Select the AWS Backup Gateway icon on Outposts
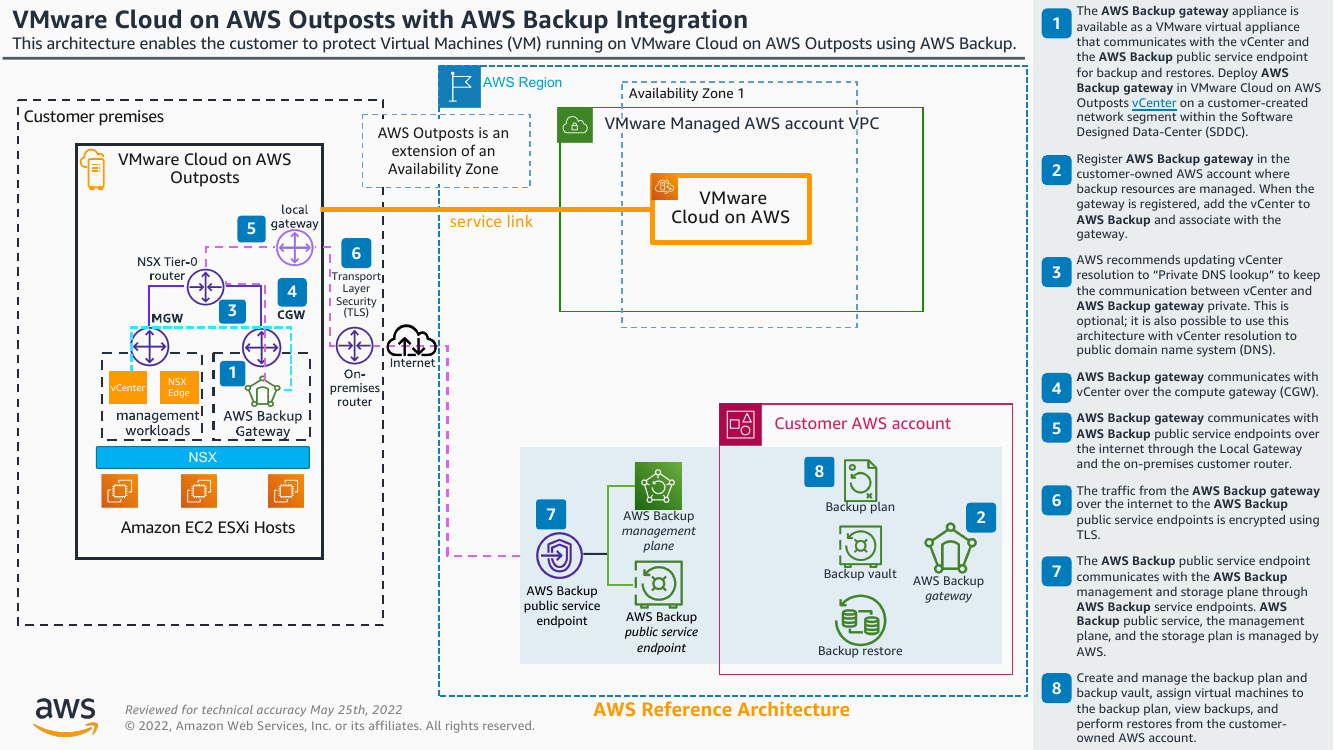 (x=262, y=389)
